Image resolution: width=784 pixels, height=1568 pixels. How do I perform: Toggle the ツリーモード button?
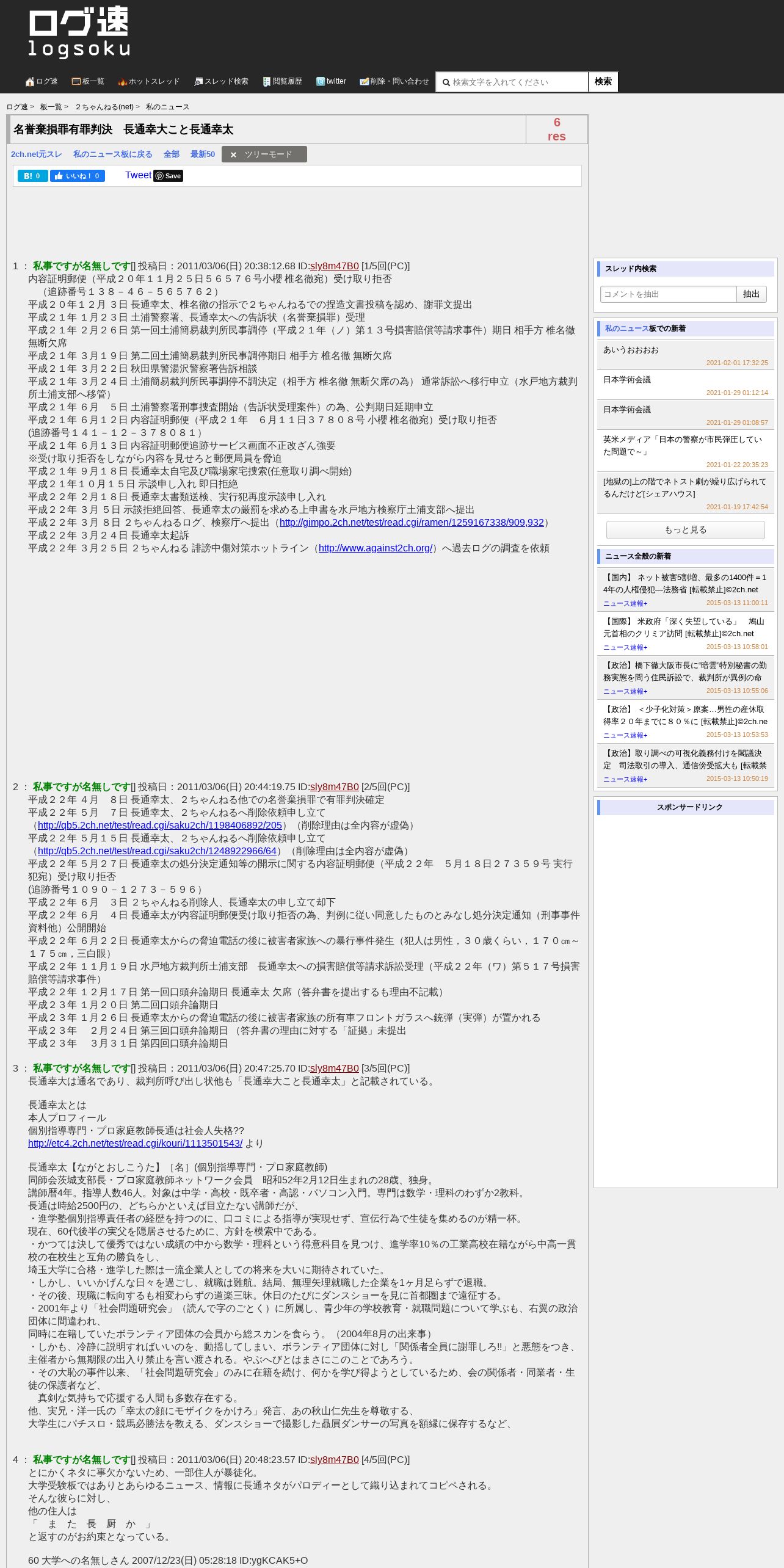point(264,154)
